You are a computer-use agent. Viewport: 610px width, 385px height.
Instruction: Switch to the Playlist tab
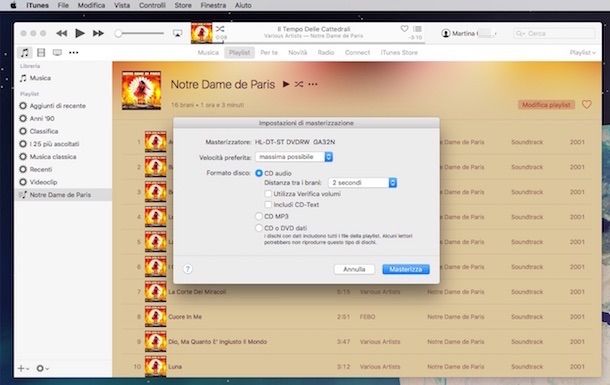(239, 52)
